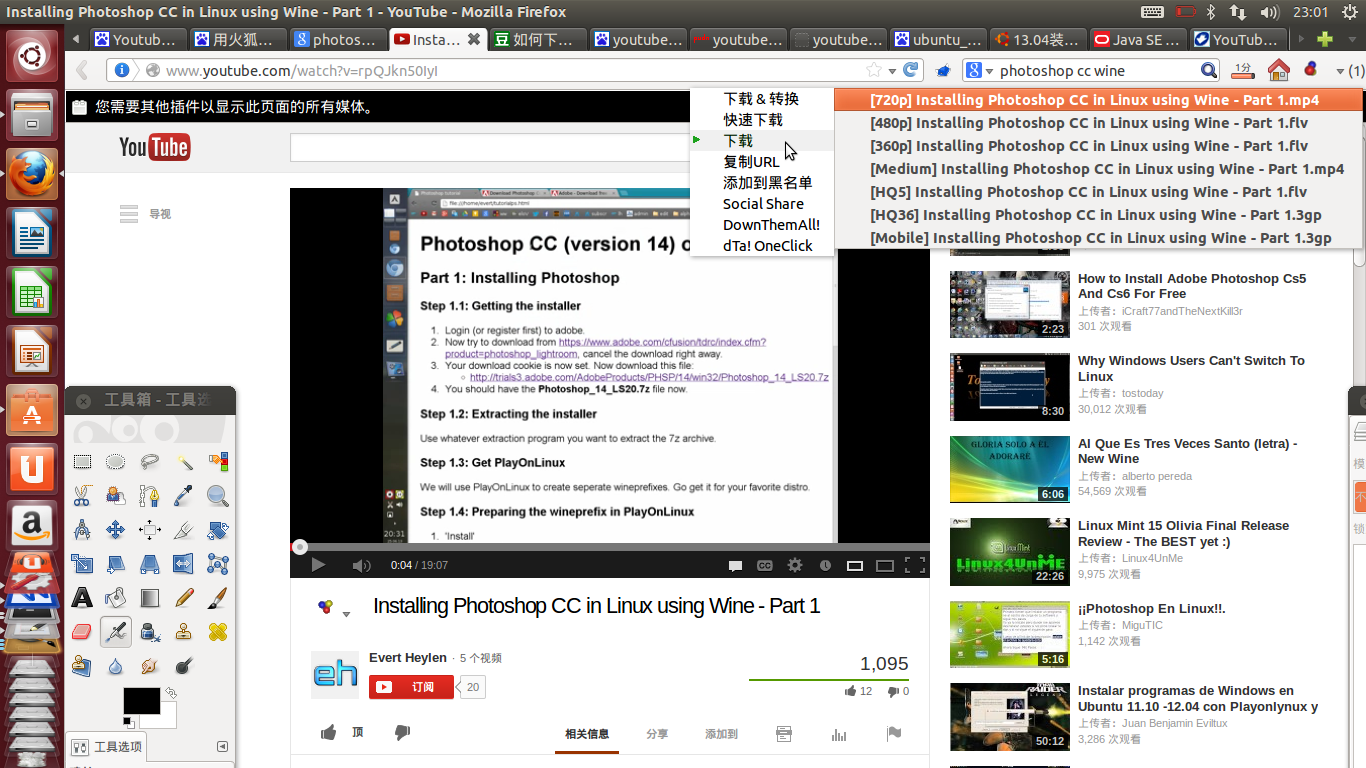Click the GIMP black foreground color swatch
1366x768 pixels.
141,701
